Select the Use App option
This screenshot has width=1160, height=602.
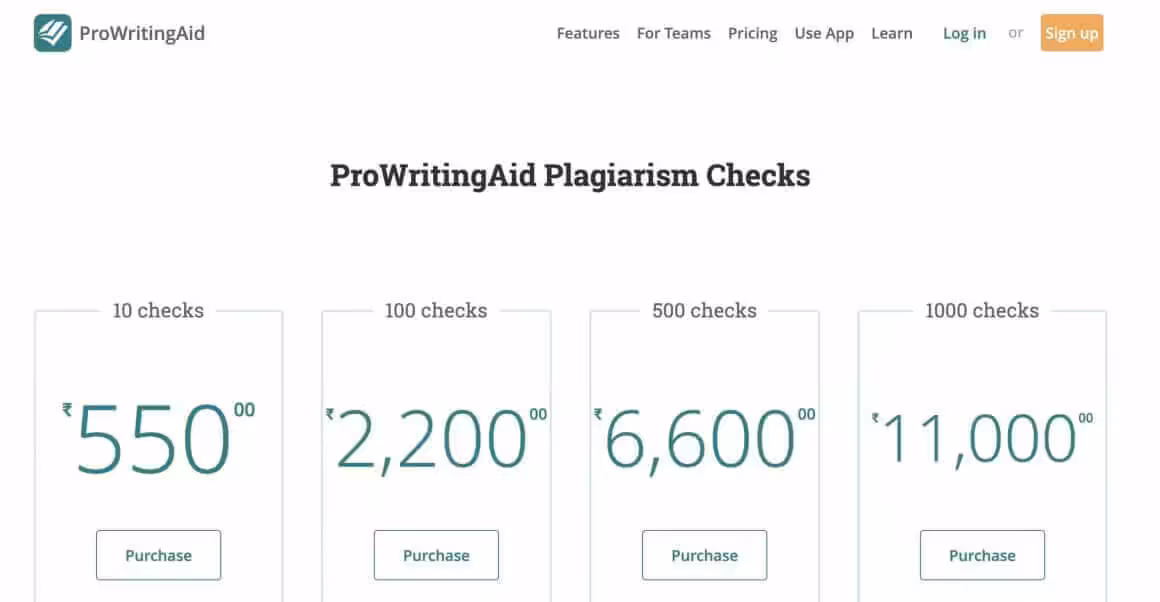[824, 33]
